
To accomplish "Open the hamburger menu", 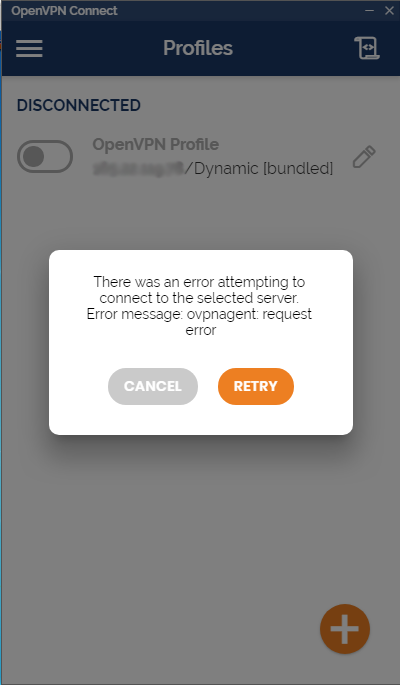I will (x=29, y=48).
